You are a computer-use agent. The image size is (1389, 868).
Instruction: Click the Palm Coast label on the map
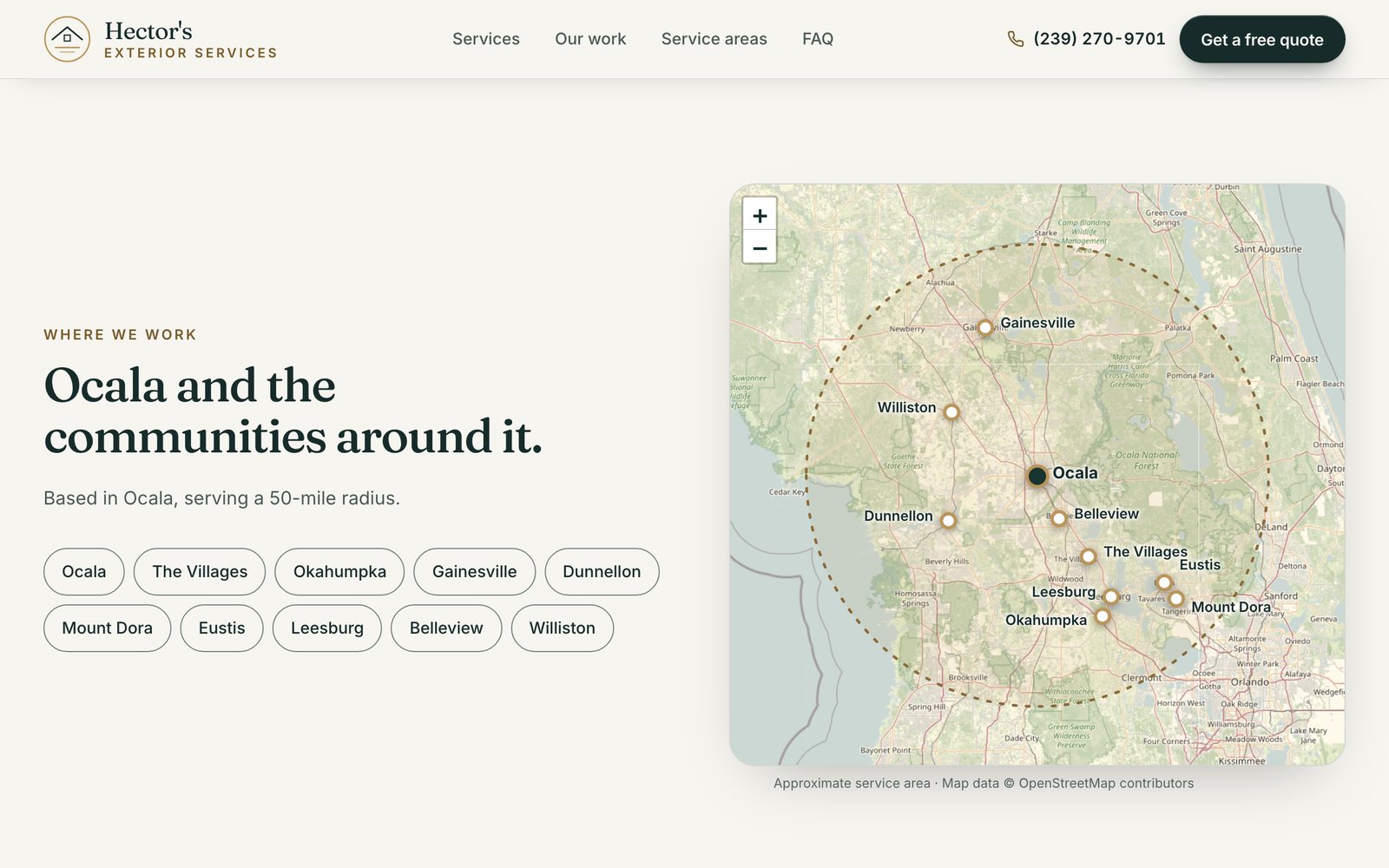pos(1294,358)
